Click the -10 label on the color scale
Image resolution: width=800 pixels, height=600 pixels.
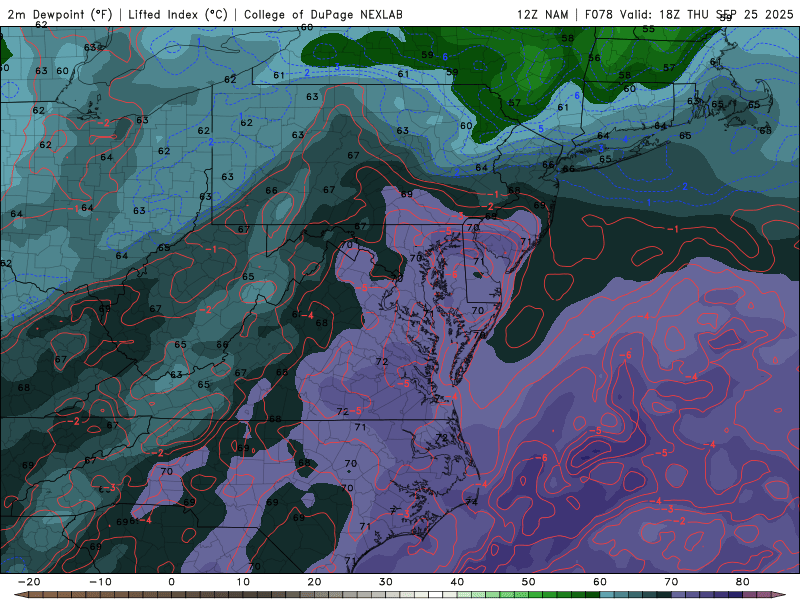[100, 582]
